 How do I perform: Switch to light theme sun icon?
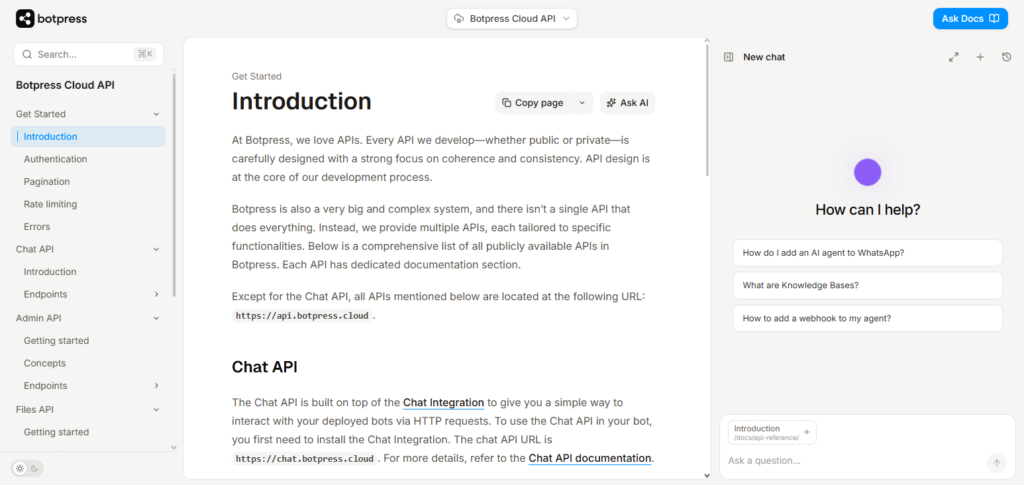click(20, 468)
